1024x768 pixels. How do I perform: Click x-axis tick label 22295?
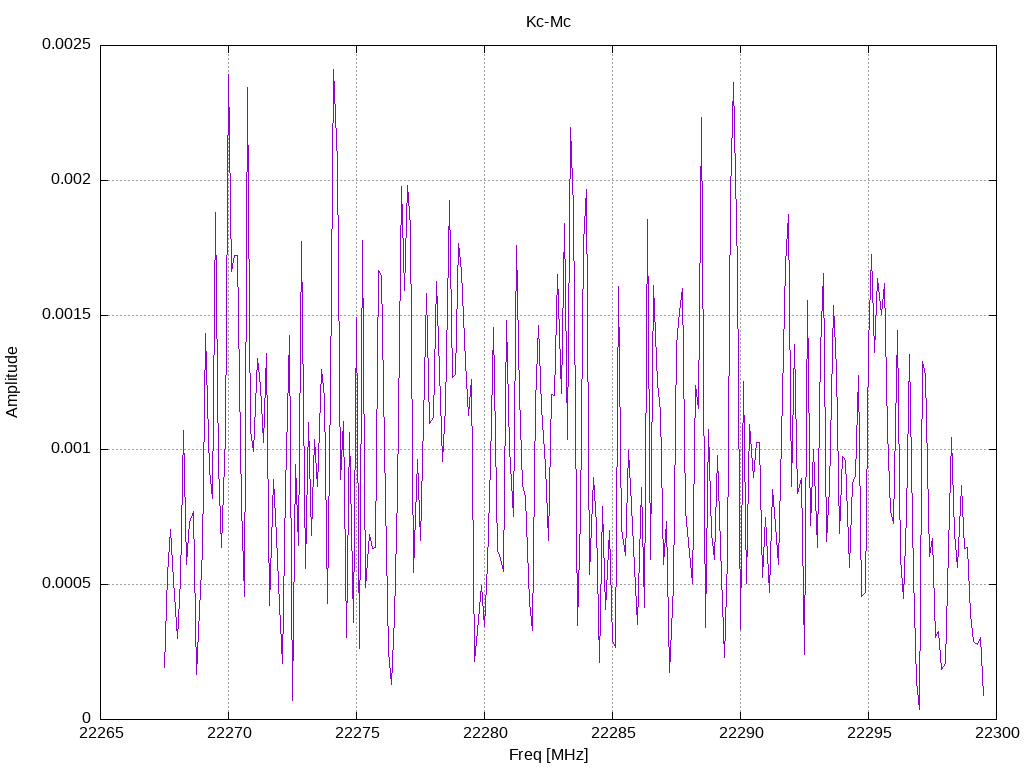(x=869, y=733)
